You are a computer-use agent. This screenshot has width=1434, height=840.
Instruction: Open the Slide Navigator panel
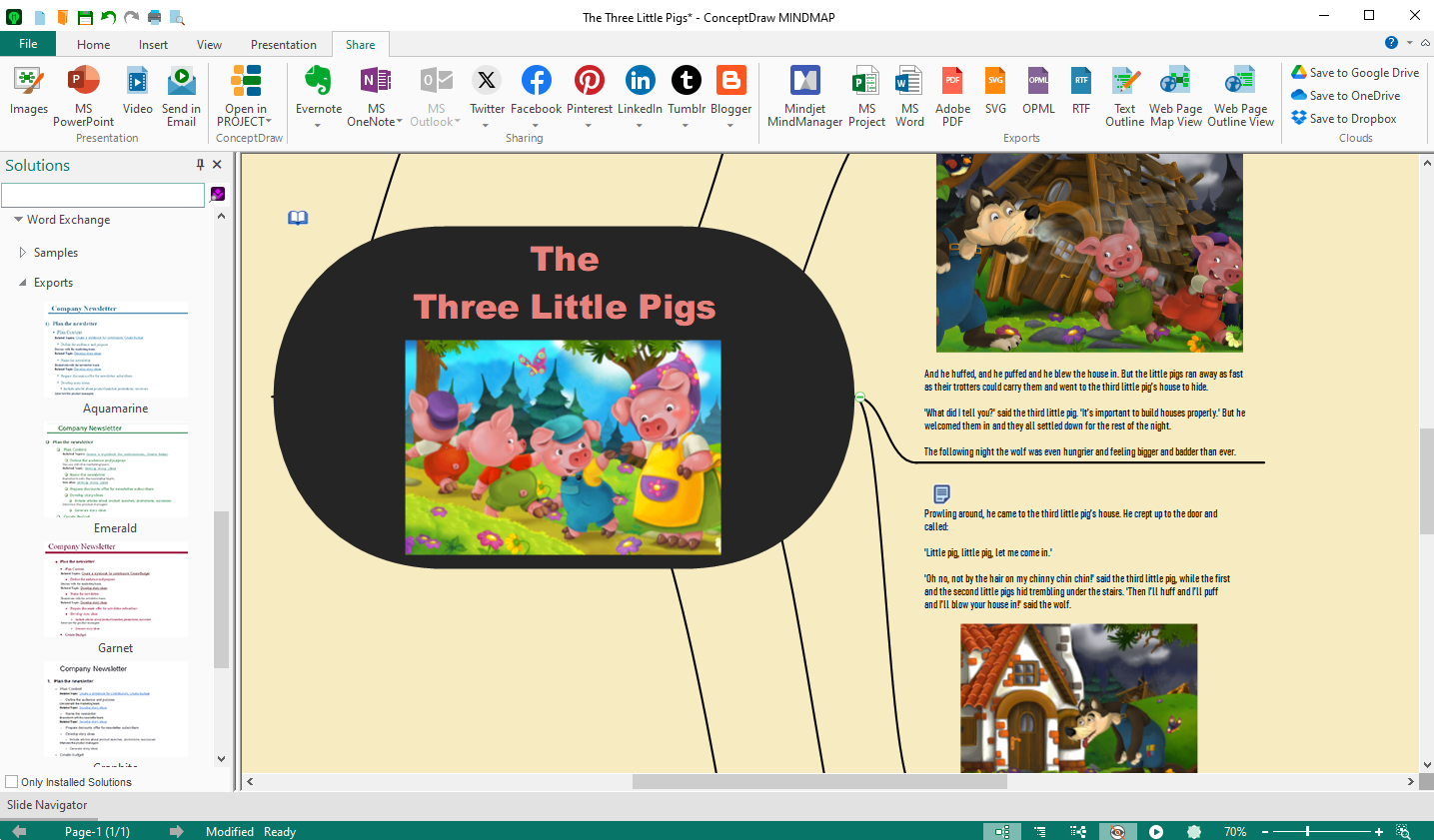click(47, 805)
